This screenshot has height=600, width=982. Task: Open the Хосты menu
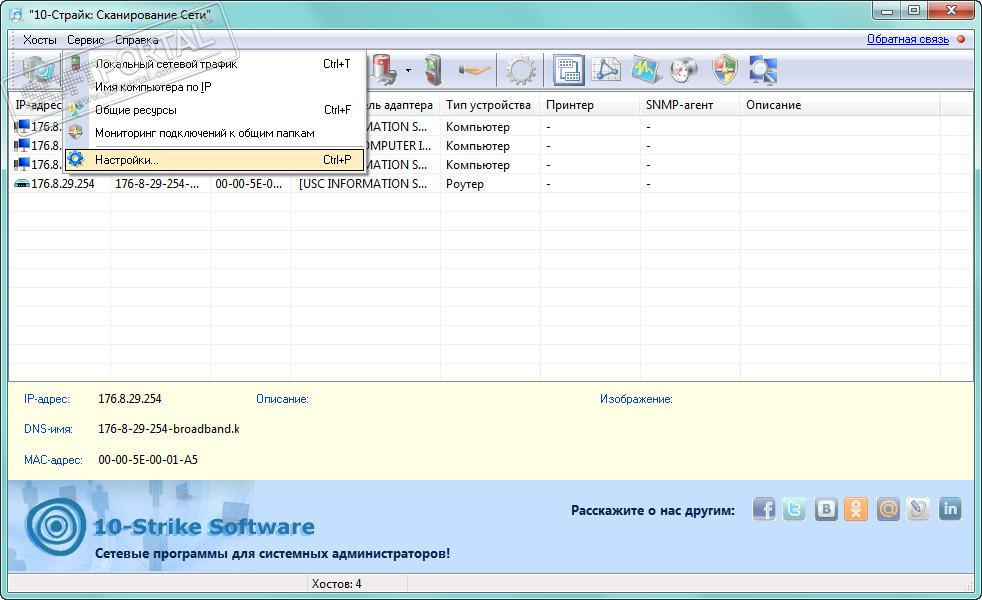coord(39,39)
